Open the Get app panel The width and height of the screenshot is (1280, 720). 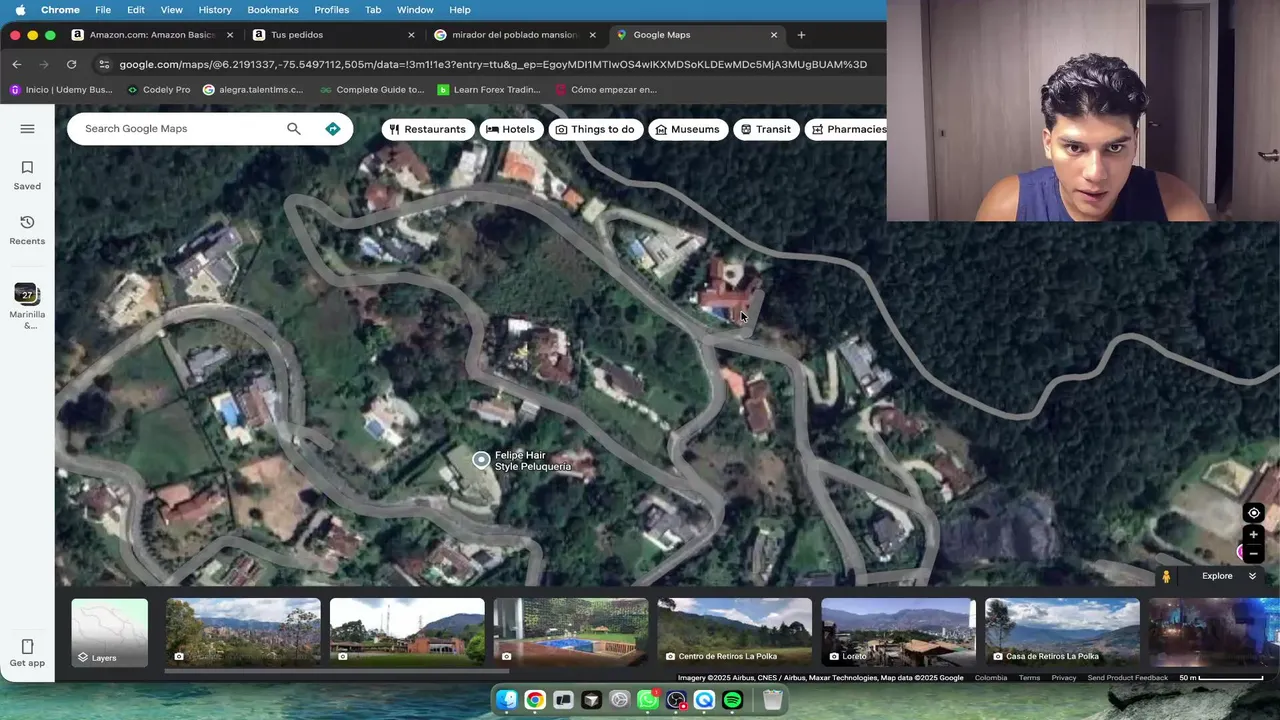tap(27, 653)
